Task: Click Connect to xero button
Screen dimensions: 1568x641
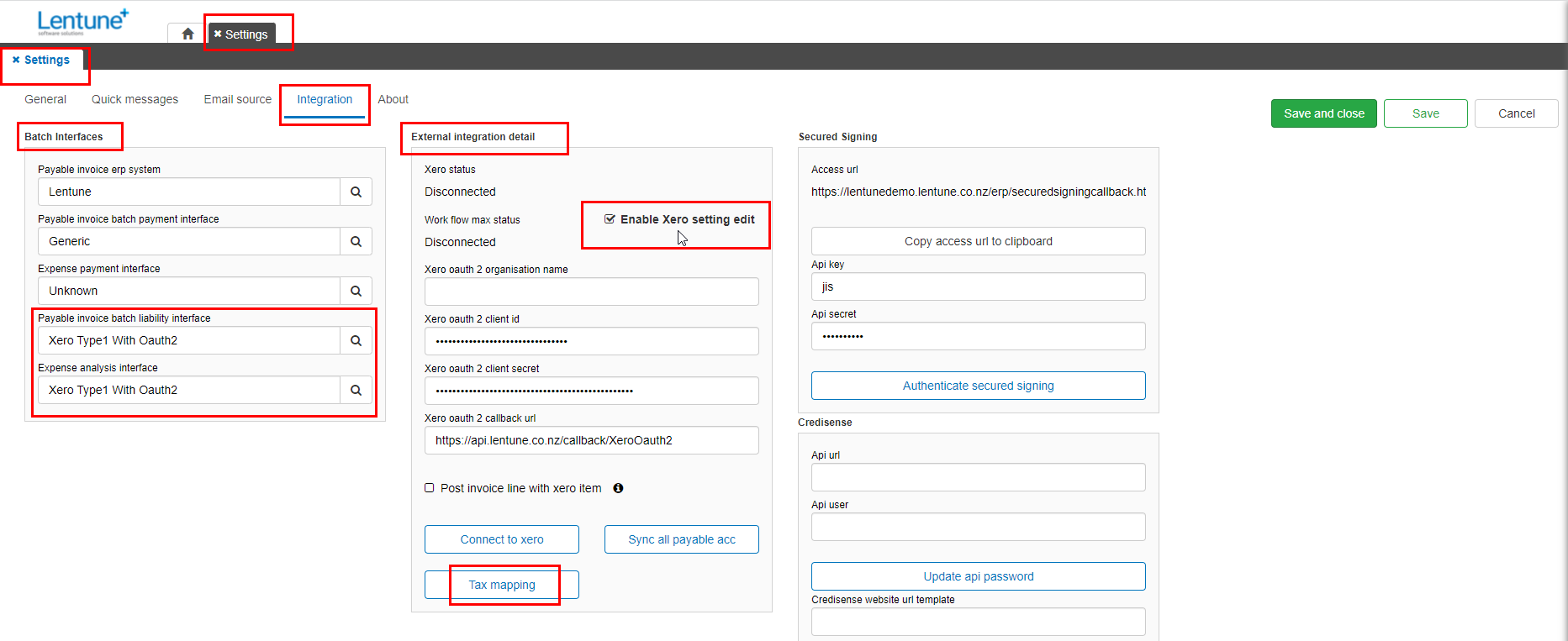Action: 501,539
